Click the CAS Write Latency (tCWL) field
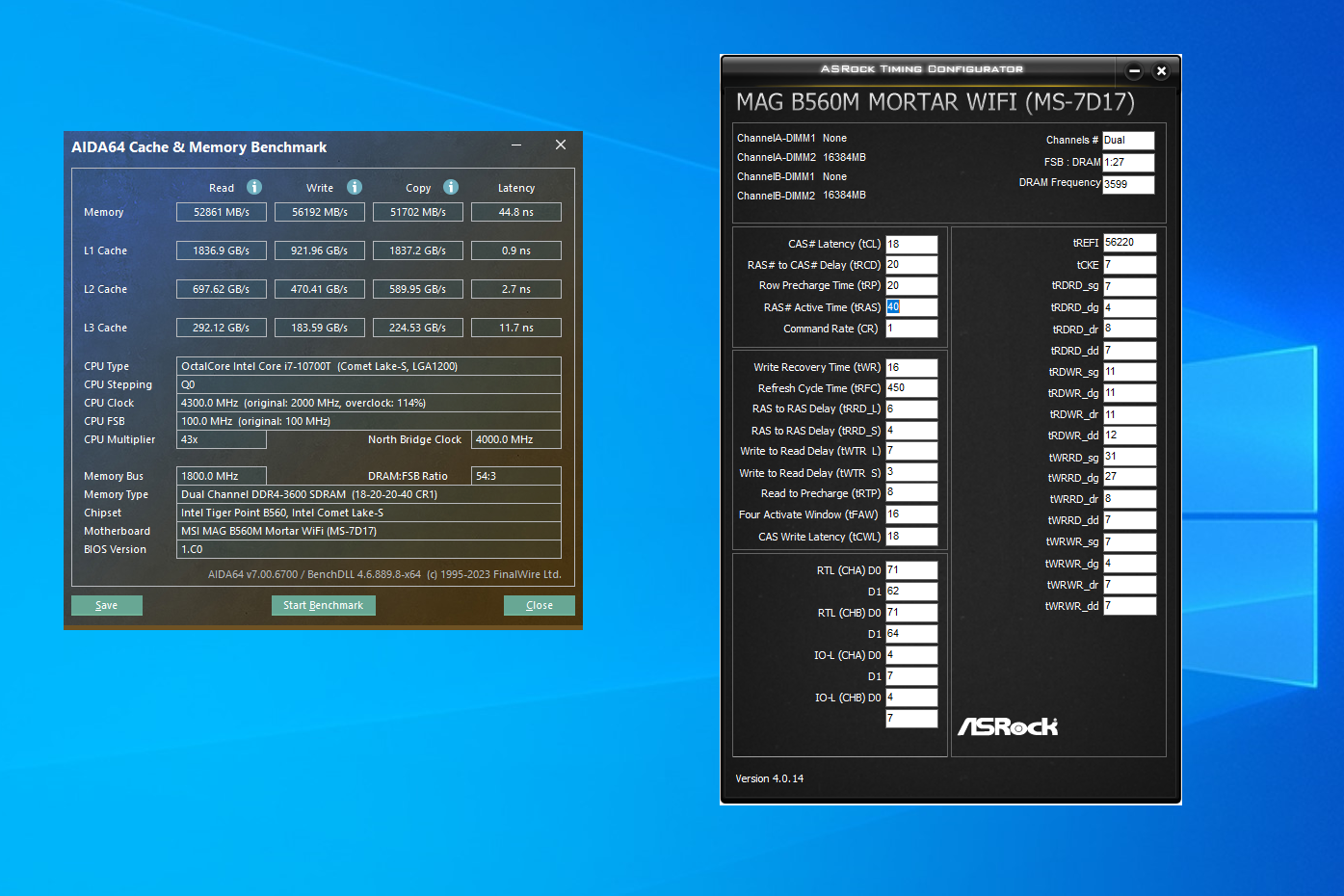 pyautogui.click(x=911, y=537)
